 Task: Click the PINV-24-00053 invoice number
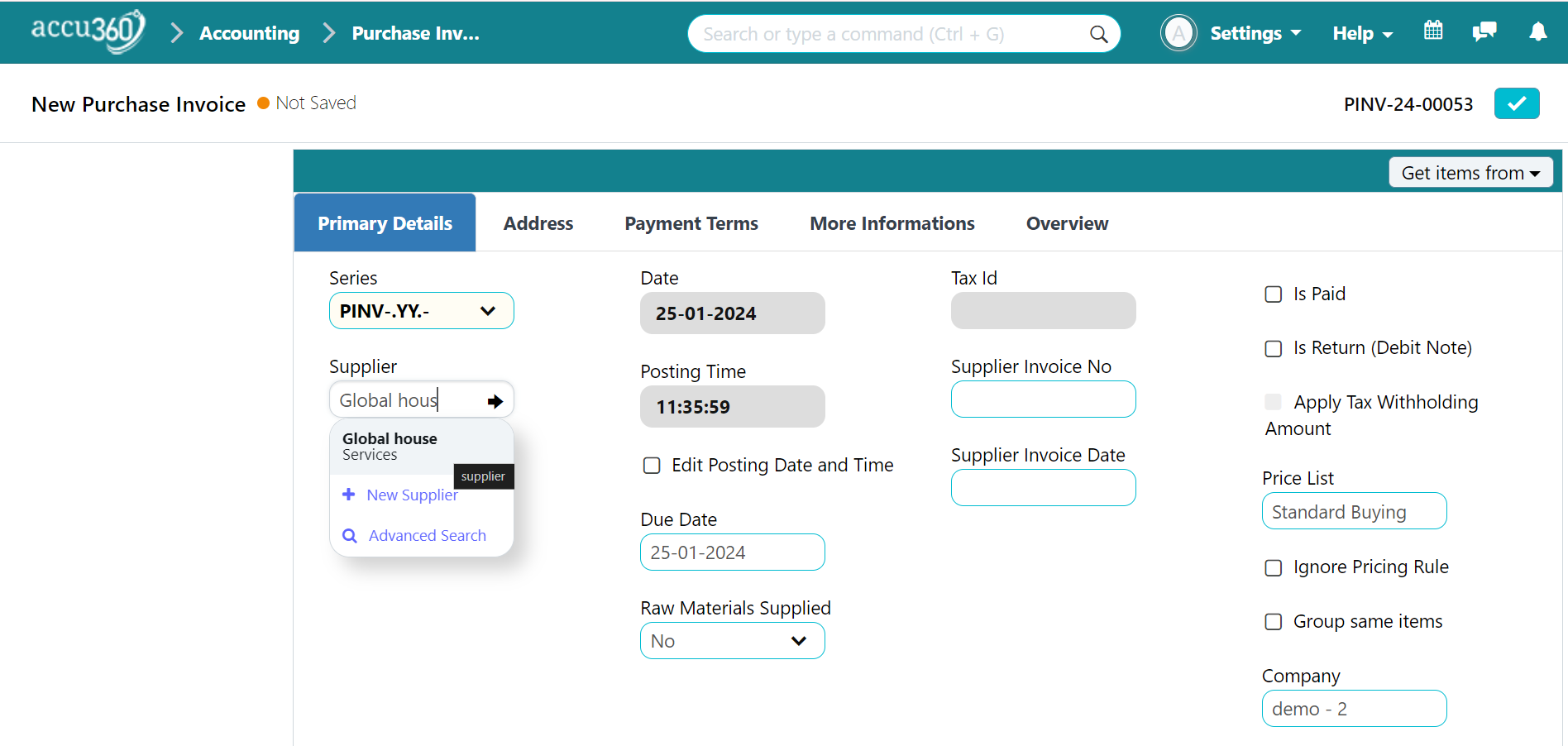[x=1408, y=104]
